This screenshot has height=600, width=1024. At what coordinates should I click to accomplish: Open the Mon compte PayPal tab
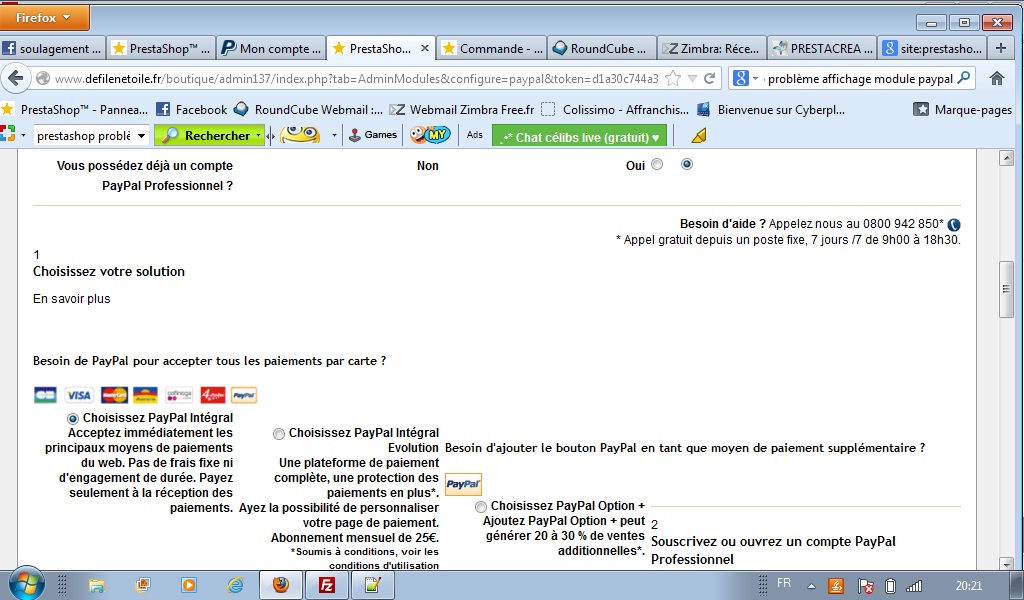[x=272, y=48]
